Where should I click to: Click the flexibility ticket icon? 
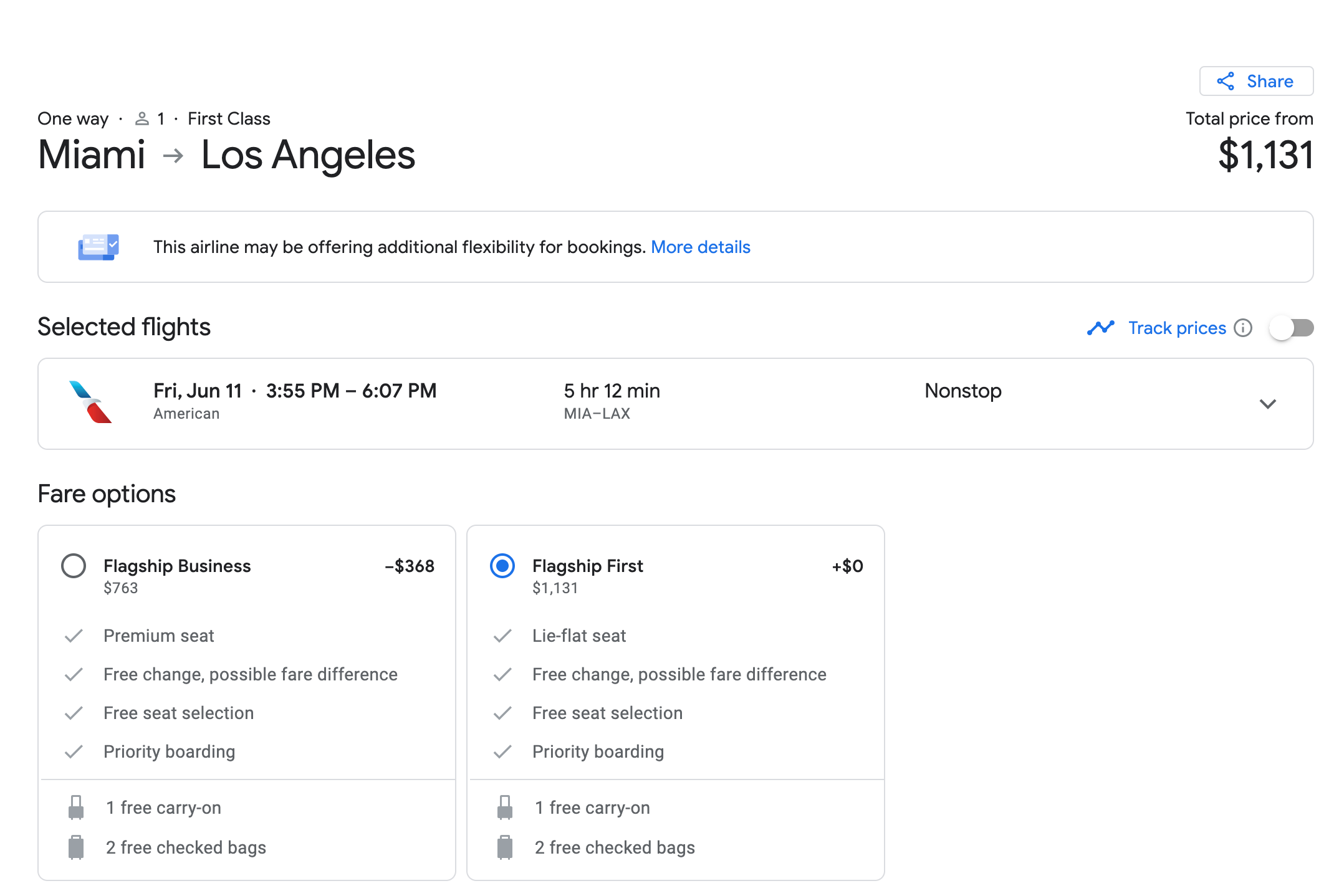(98, 247)
